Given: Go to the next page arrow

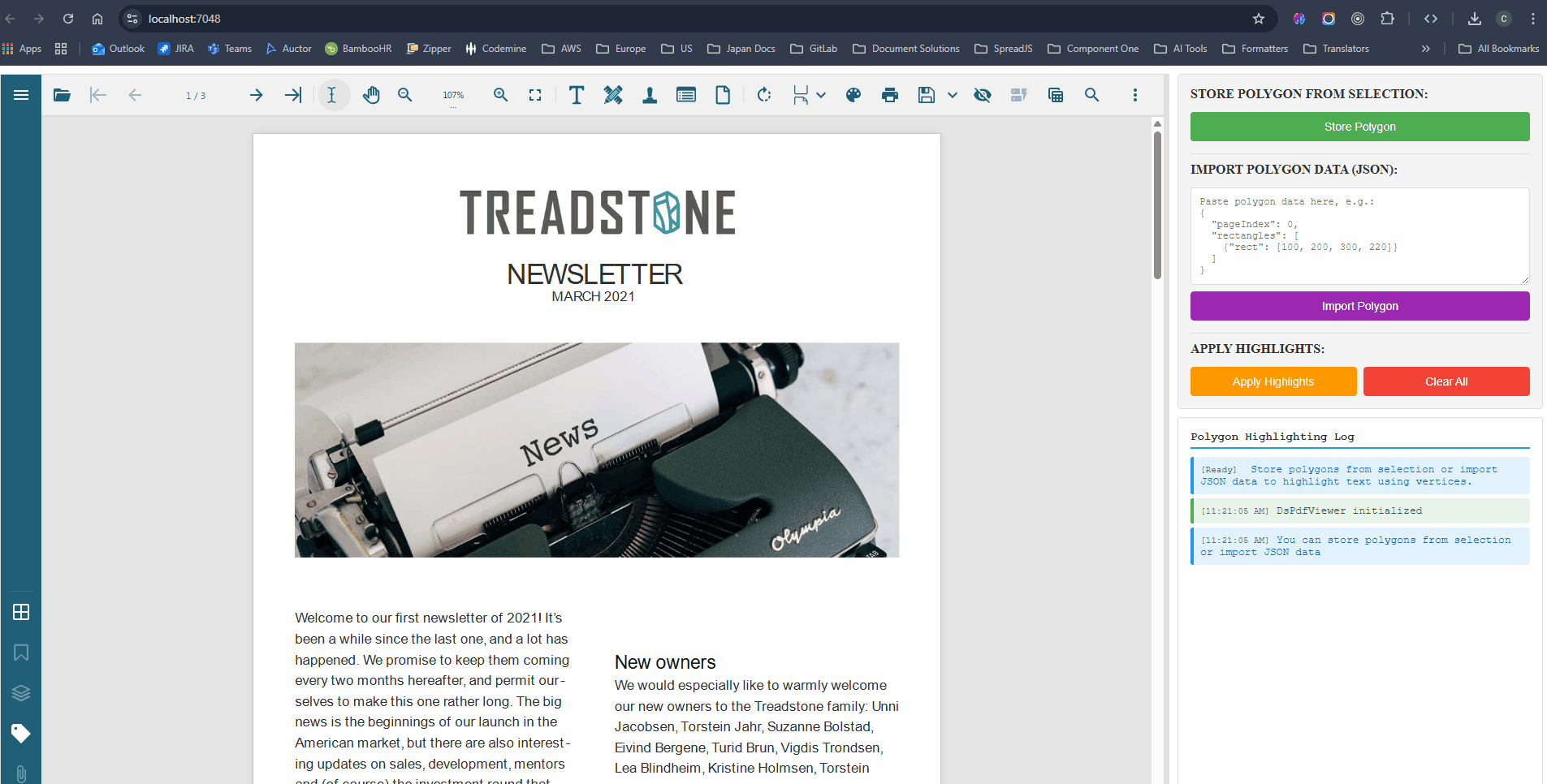Looking at the screenshot, I should (257, 95).
